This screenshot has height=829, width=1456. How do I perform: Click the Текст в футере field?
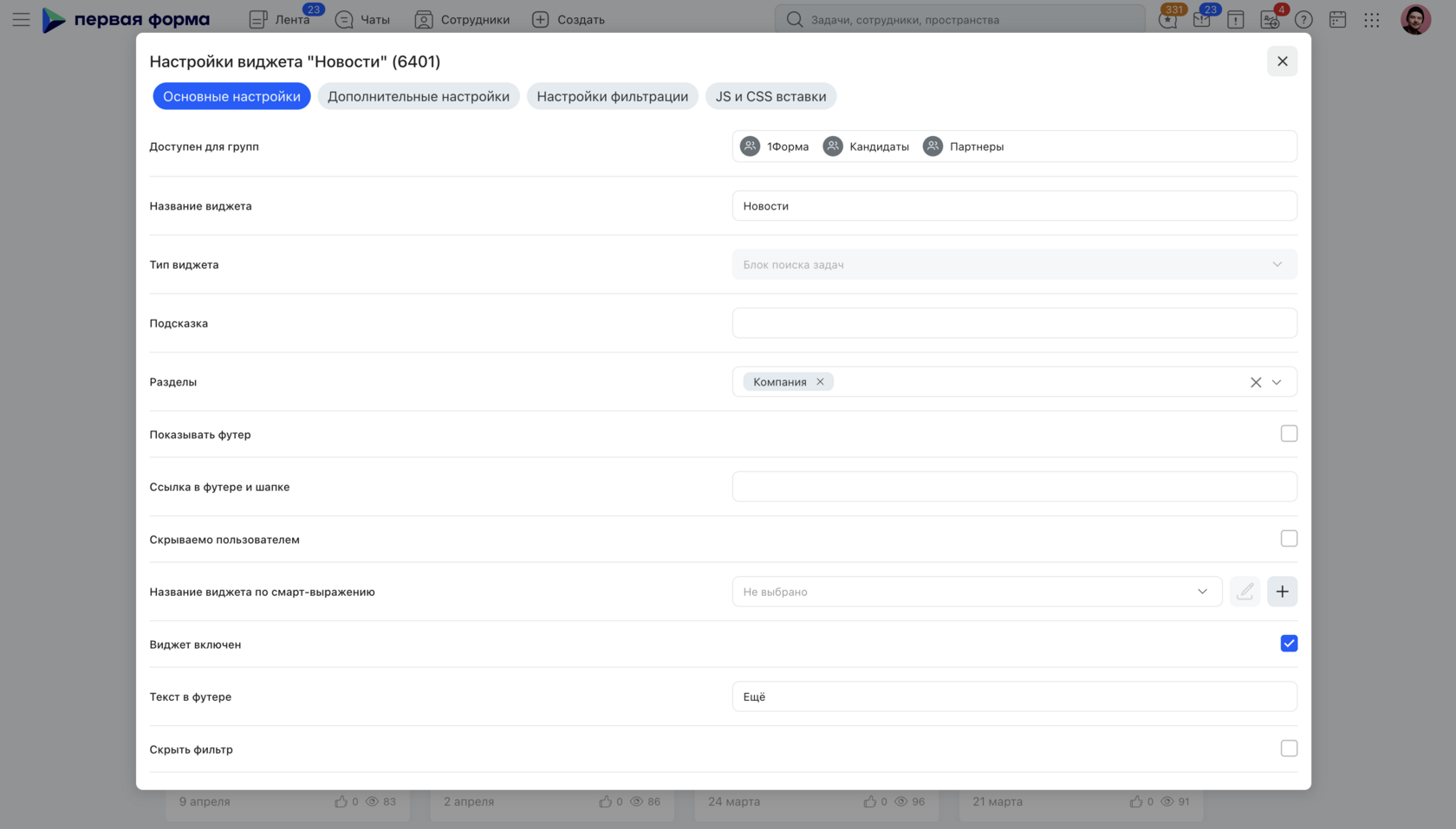[1014, 696]
